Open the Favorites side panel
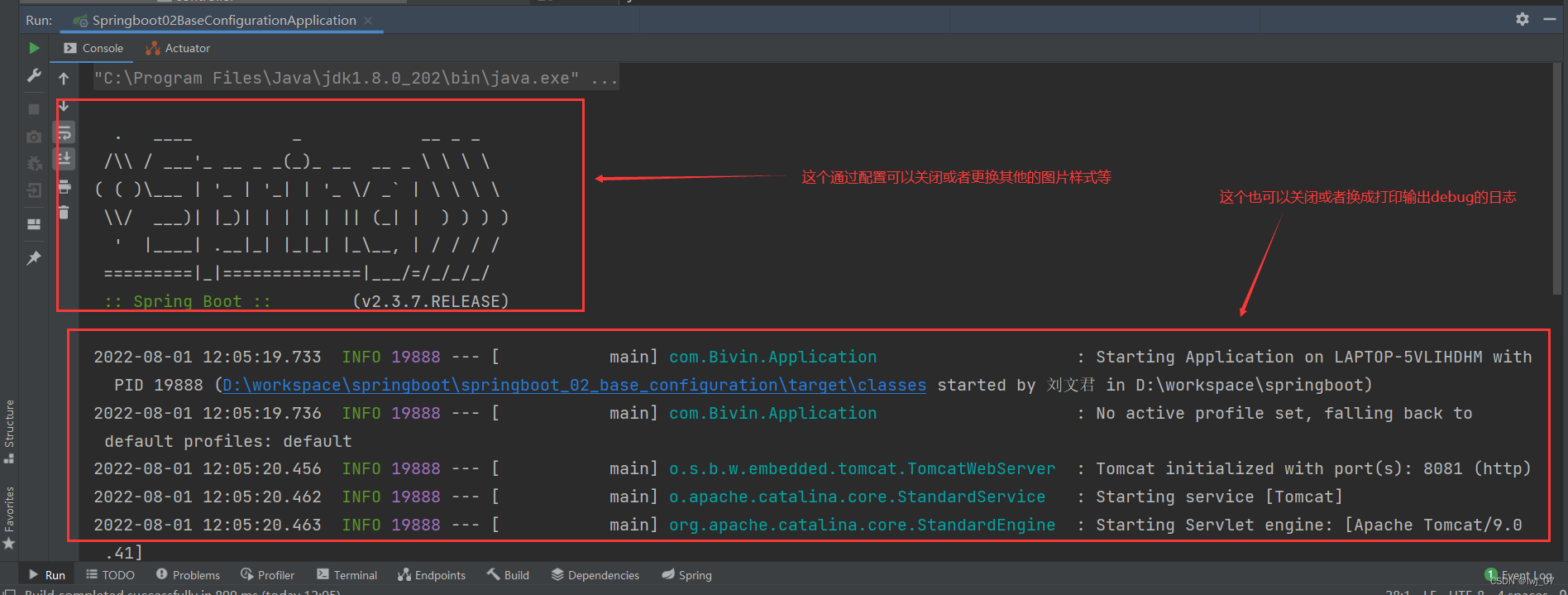Screen dimensions: 1568x595 [x=9, y=517]
